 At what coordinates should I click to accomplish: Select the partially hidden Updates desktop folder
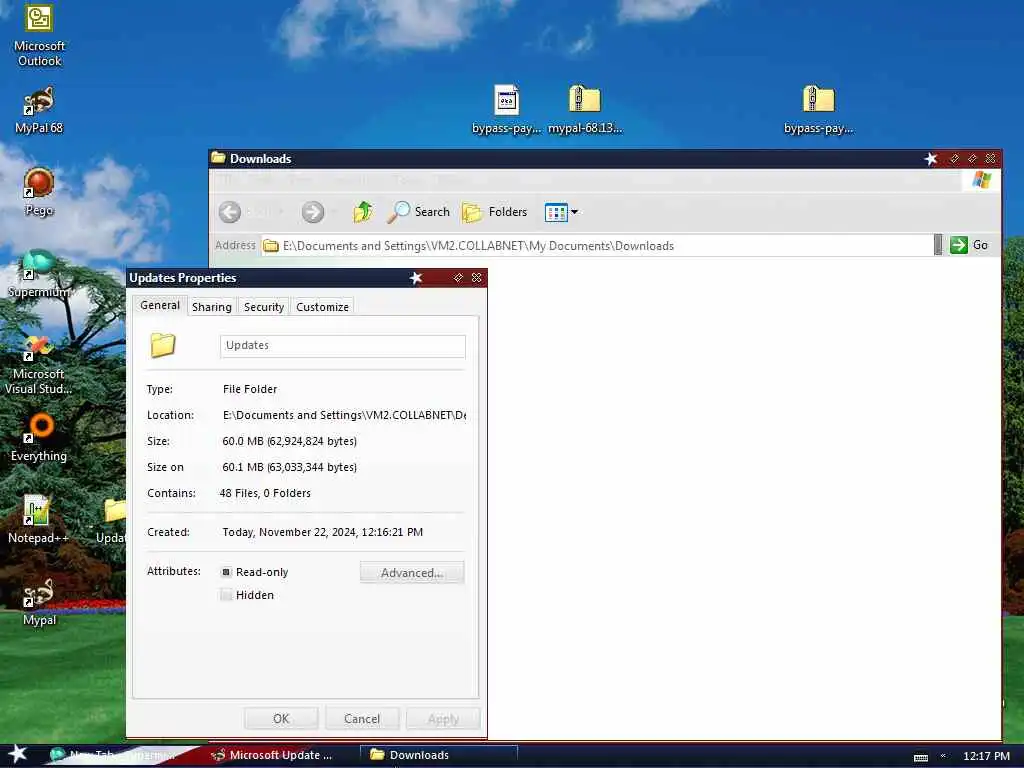pyautogui.click(x=114, y=520)
